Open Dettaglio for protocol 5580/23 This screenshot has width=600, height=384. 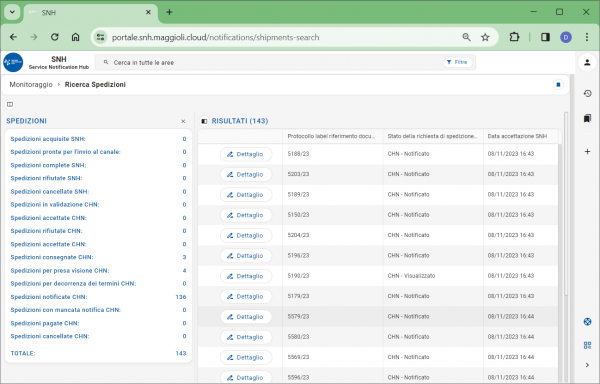(246, 337)
